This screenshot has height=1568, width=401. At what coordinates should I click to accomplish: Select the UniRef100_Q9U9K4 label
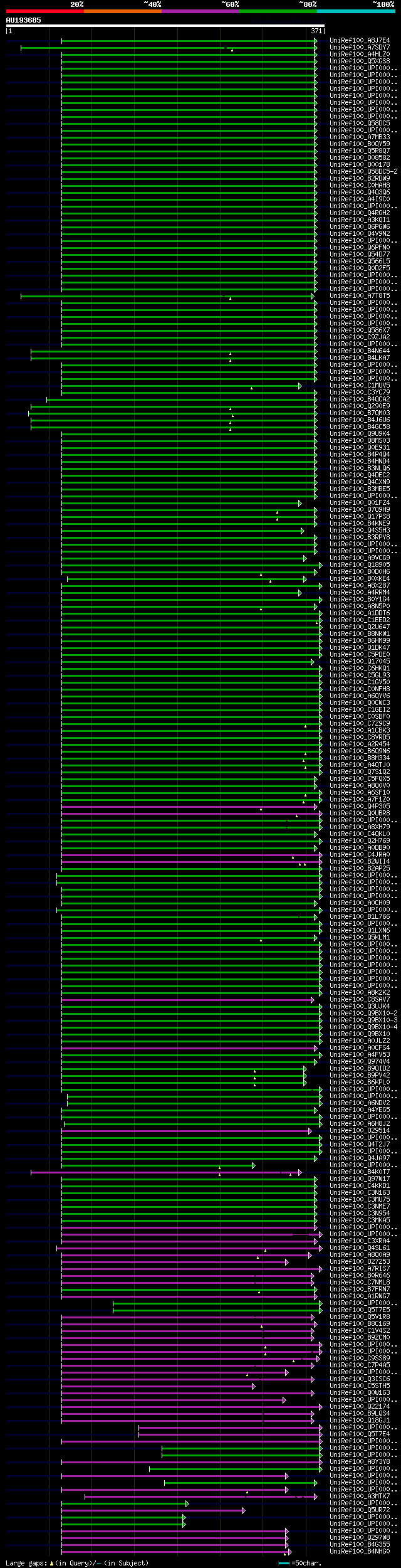tap(360, 434)
